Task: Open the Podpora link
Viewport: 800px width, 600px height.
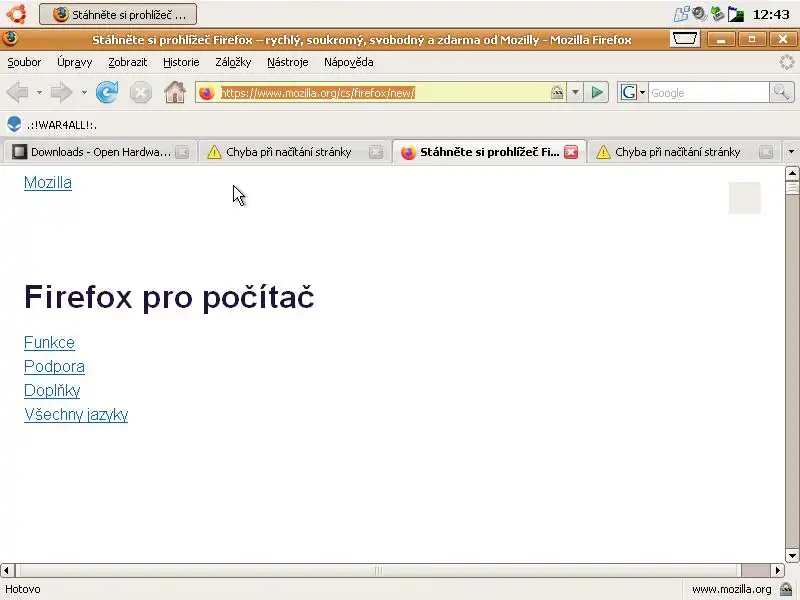Action: [x=55, y=366]
